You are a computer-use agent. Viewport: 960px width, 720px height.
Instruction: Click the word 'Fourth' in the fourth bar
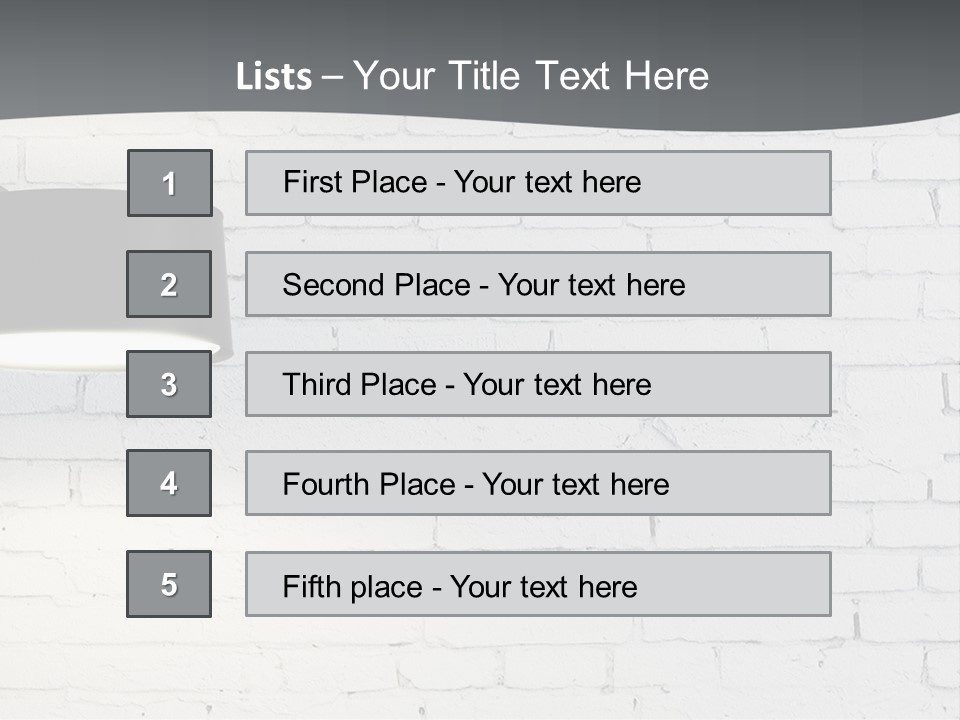(325, 484)
